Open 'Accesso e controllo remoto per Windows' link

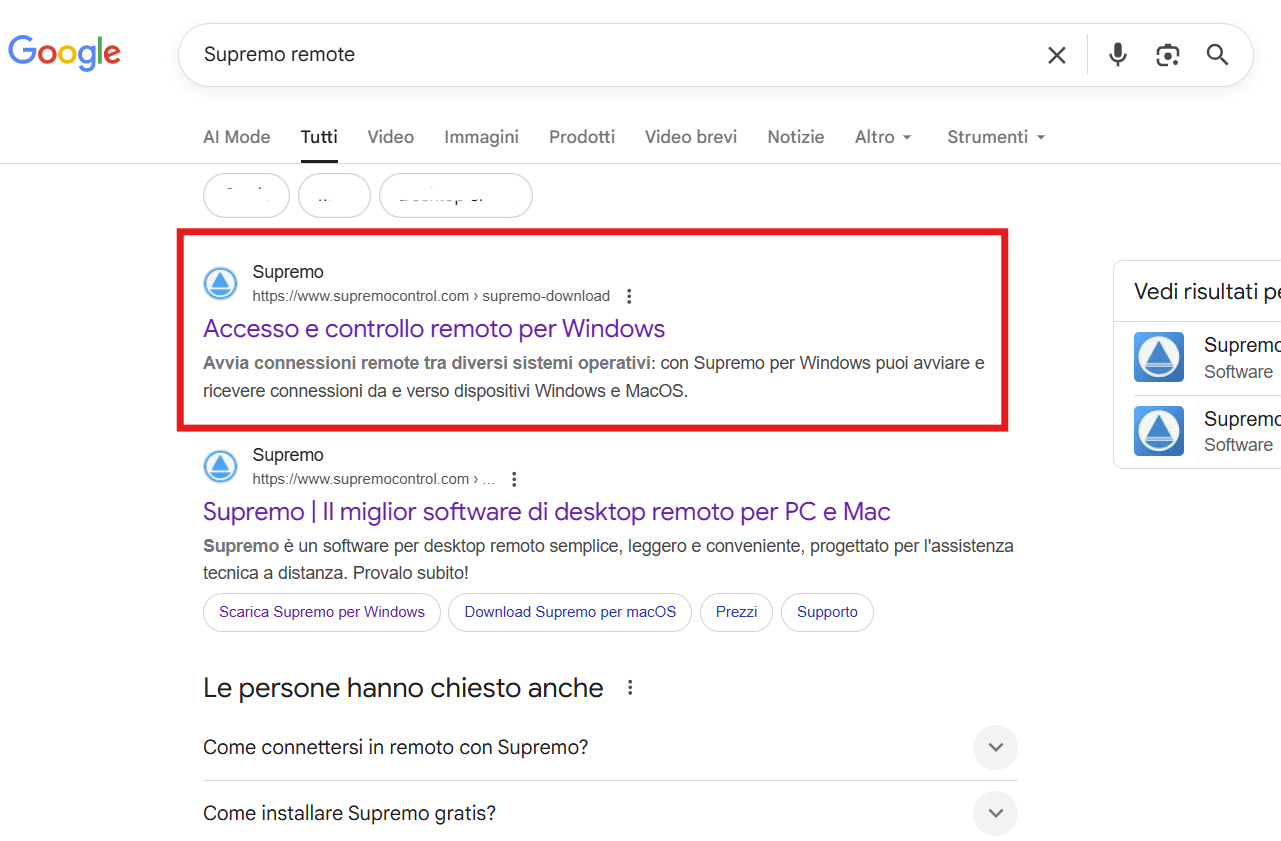point(434,329)
